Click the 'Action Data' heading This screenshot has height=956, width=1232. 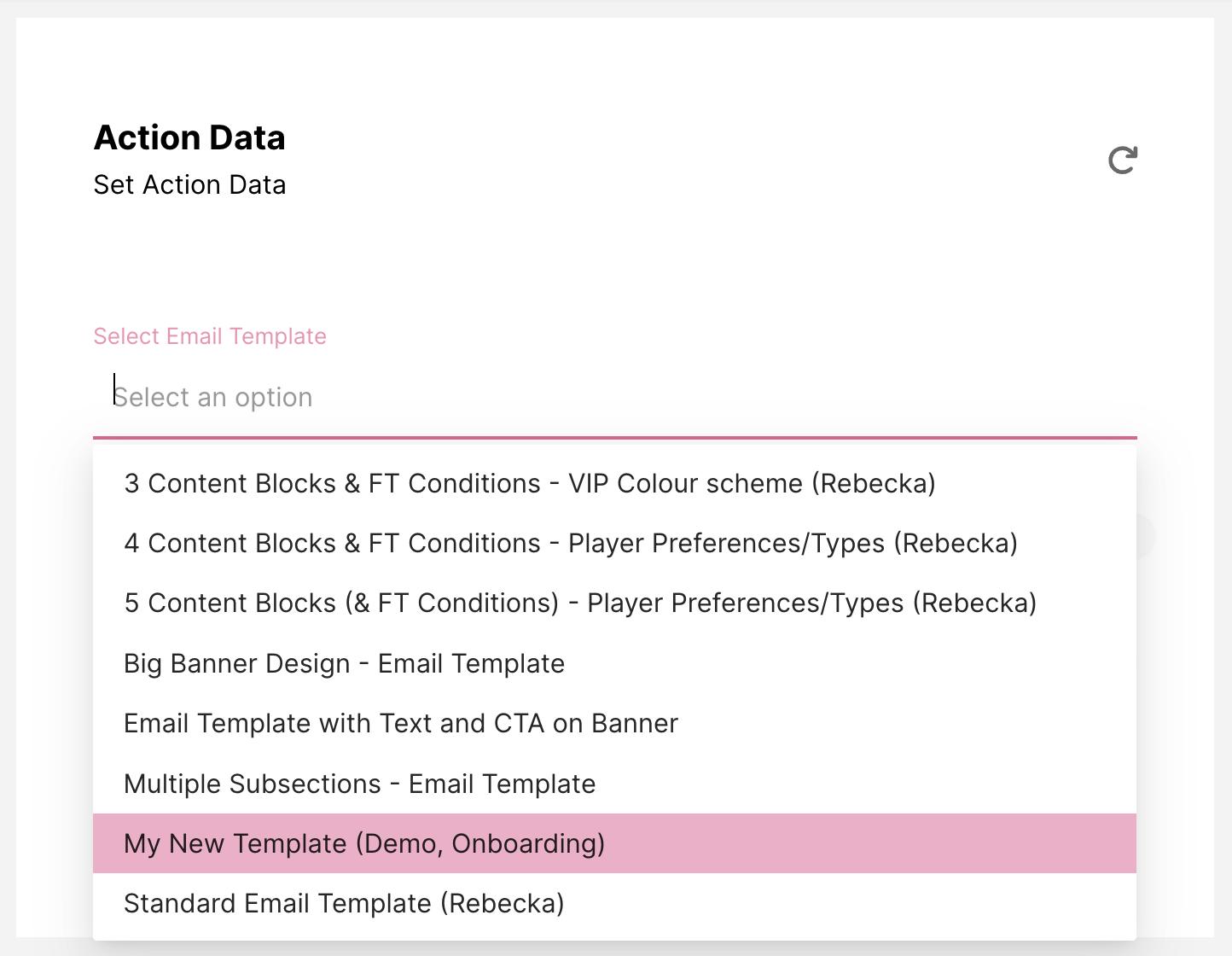189,138
